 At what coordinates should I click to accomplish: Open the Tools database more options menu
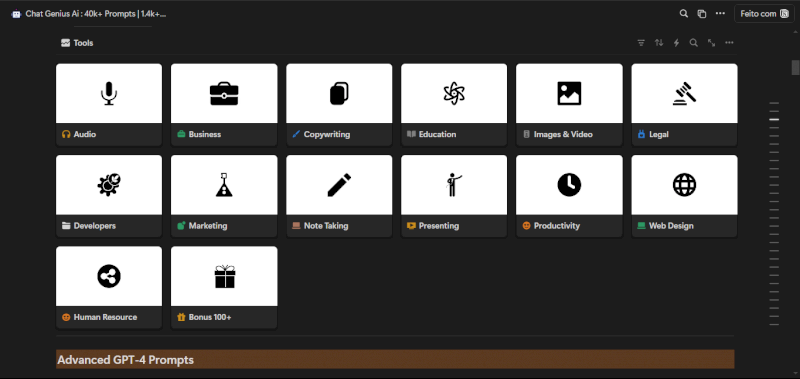tap(729, 43)
